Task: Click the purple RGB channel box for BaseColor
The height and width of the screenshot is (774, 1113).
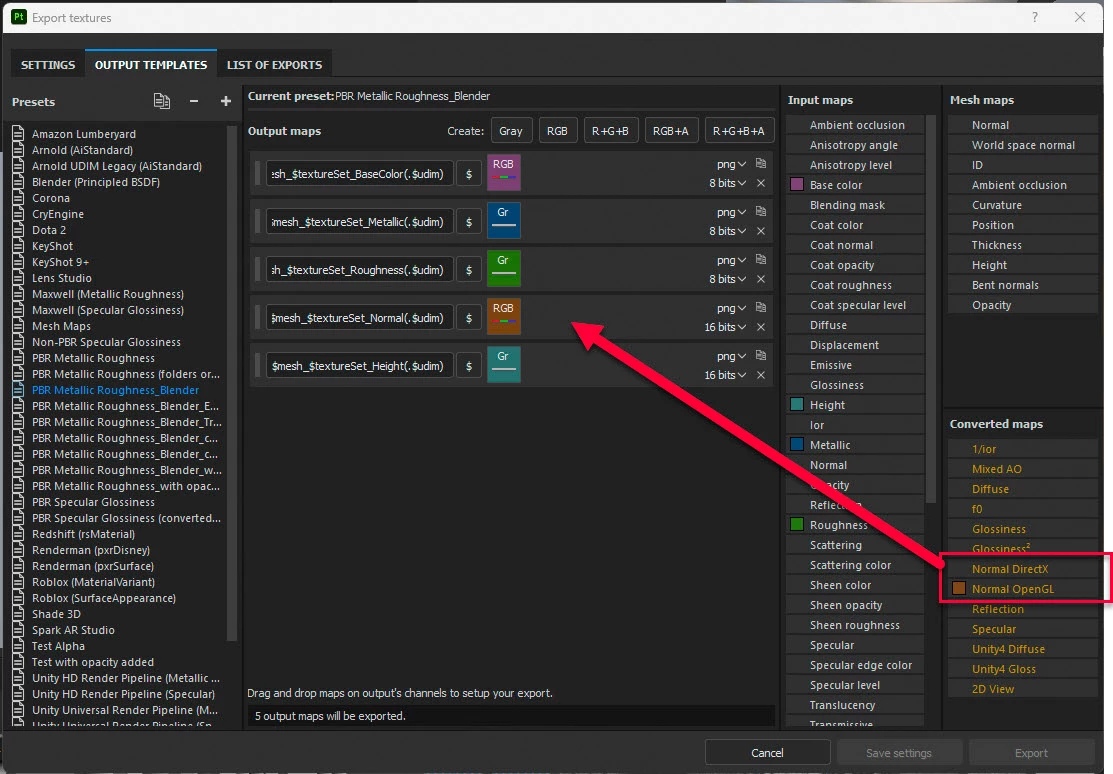Action: [503, 172]
